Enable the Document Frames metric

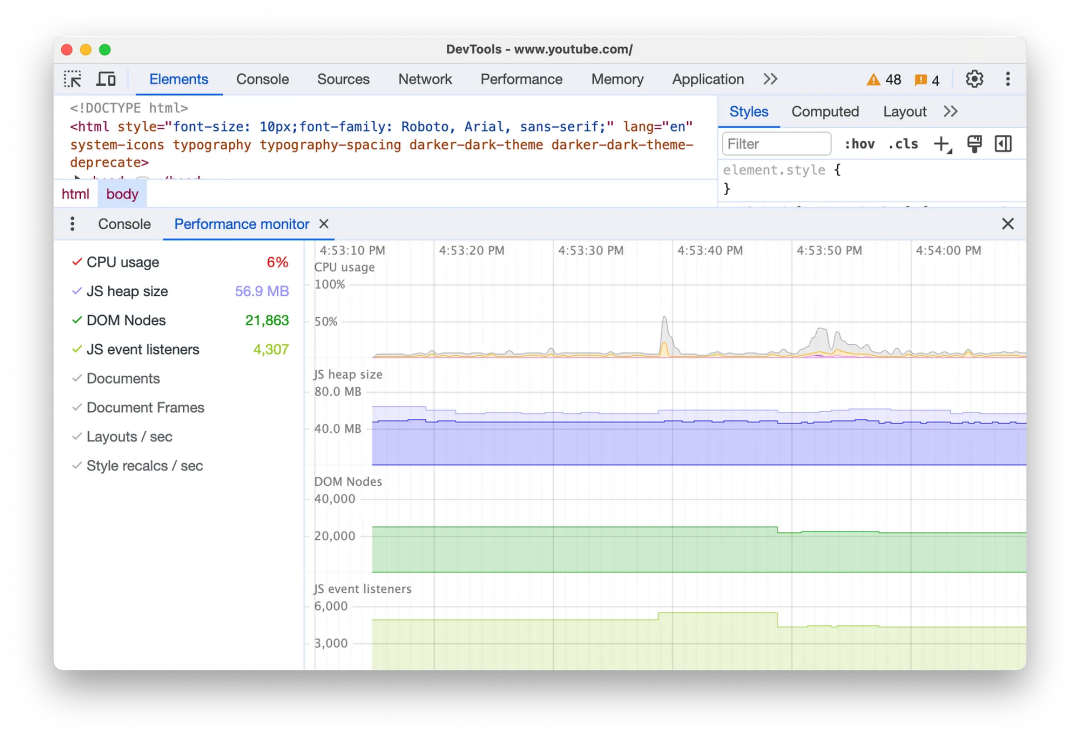click(x=77, y=407)
